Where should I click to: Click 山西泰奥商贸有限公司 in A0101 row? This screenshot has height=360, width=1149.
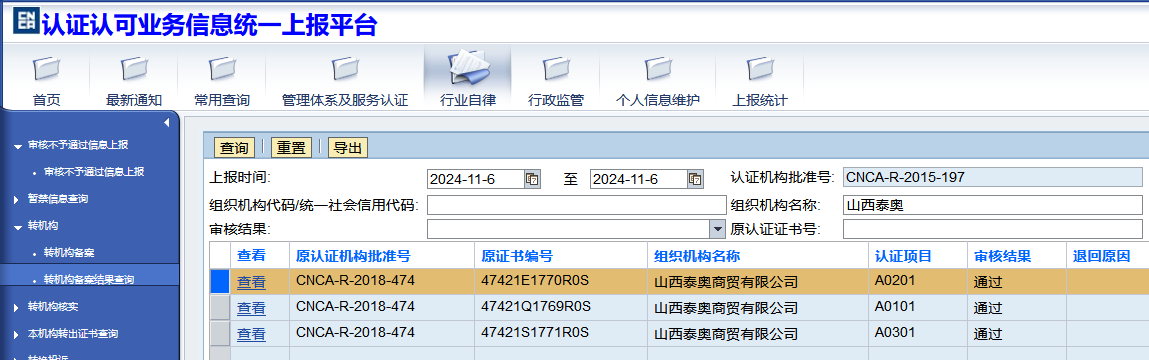(x=725, y=308)
